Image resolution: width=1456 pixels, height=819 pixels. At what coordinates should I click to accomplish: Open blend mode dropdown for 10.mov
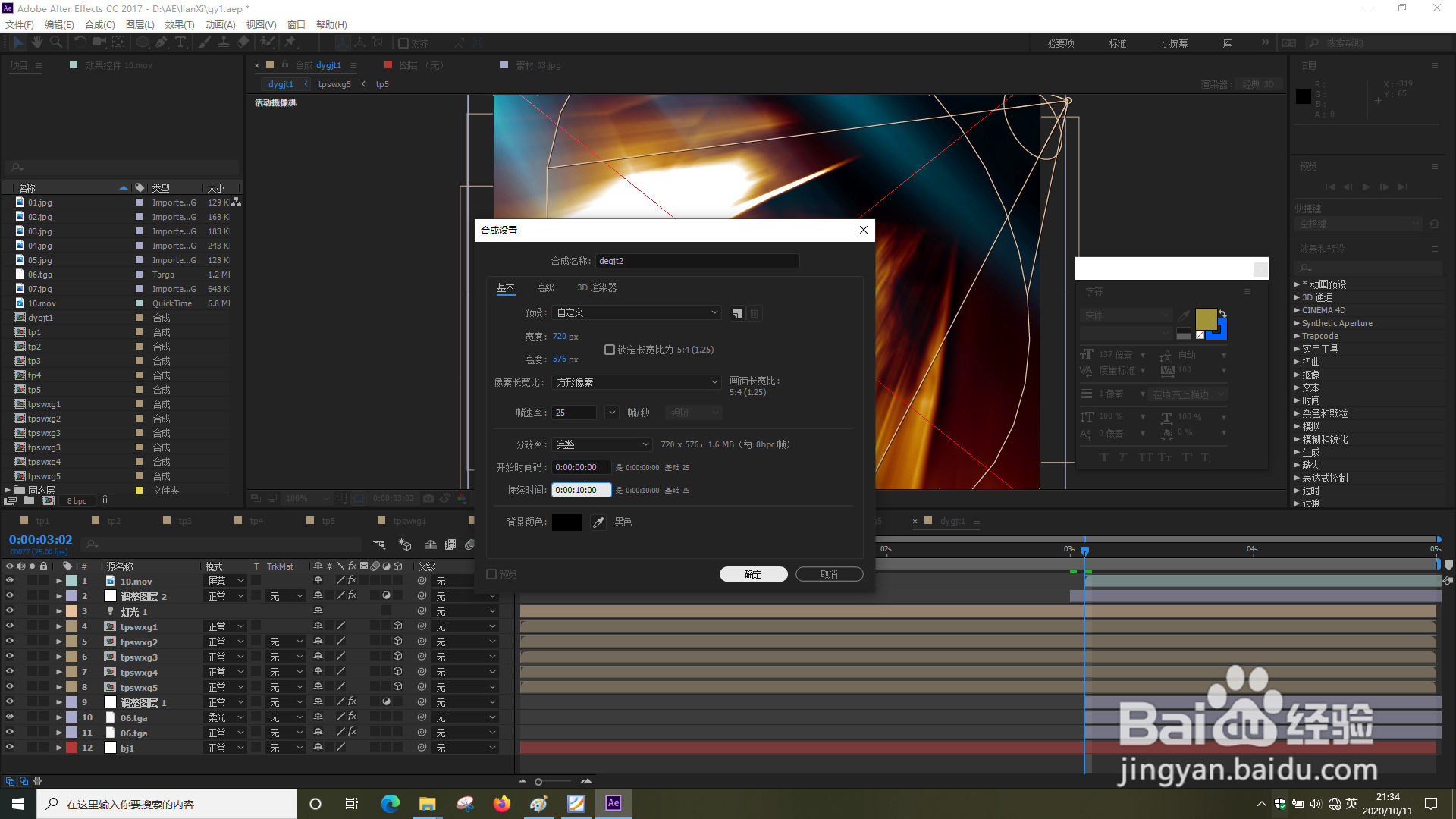tap(226, 581)
